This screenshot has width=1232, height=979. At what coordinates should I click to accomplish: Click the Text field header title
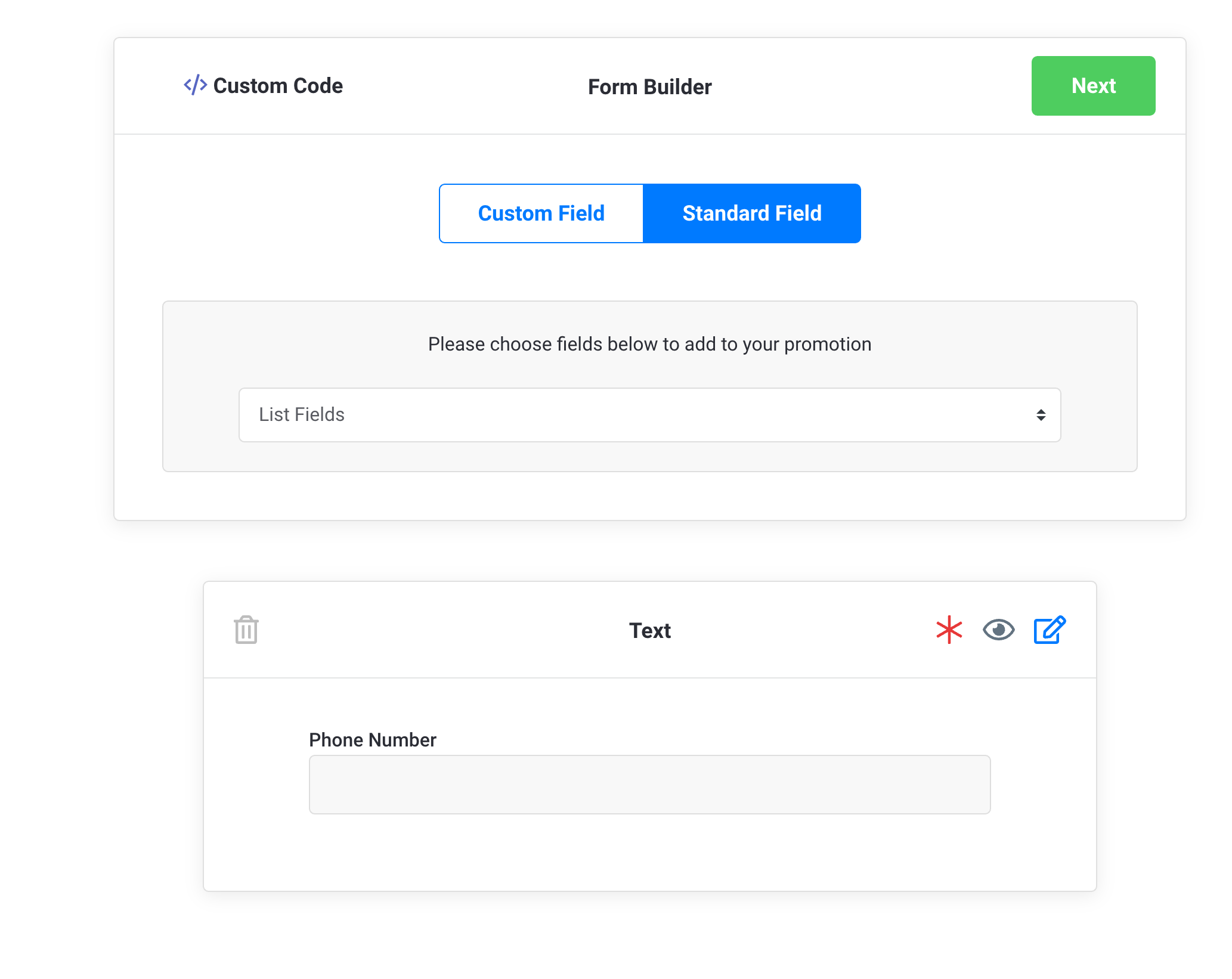point(649,630)
